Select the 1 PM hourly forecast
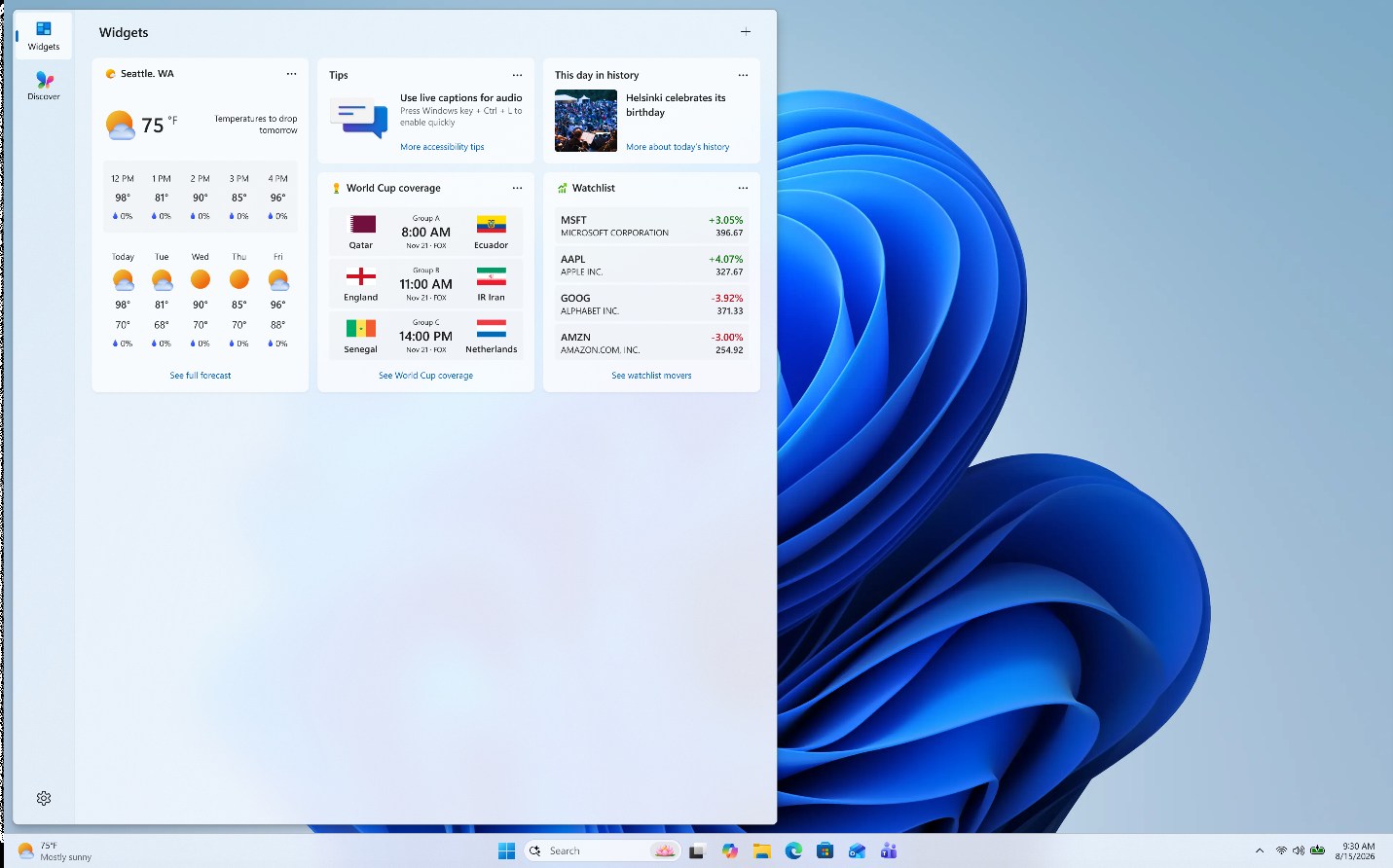This screenshot has height=868, width=1393. point(162,198)
